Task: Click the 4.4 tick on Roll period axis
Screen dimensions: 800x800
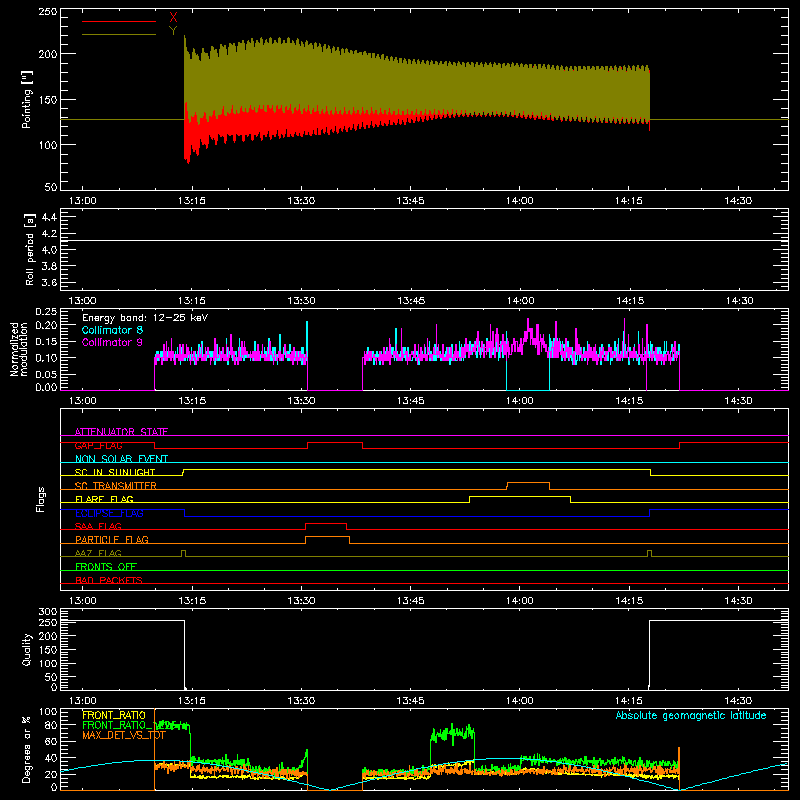Action: tap(49, 217)
